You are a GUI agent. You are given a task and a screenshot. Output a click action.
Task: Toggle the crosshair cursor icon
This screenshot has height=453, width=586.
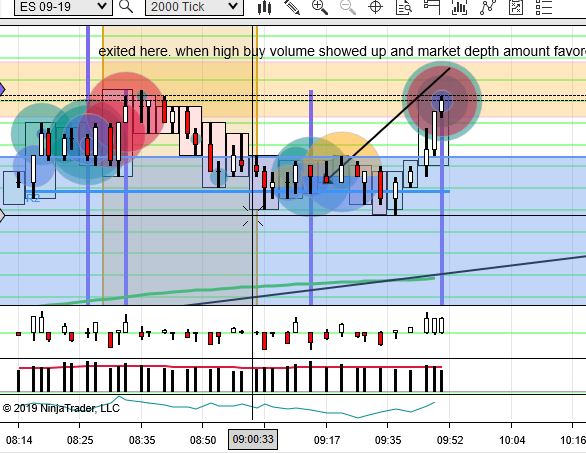click(376, 7)
